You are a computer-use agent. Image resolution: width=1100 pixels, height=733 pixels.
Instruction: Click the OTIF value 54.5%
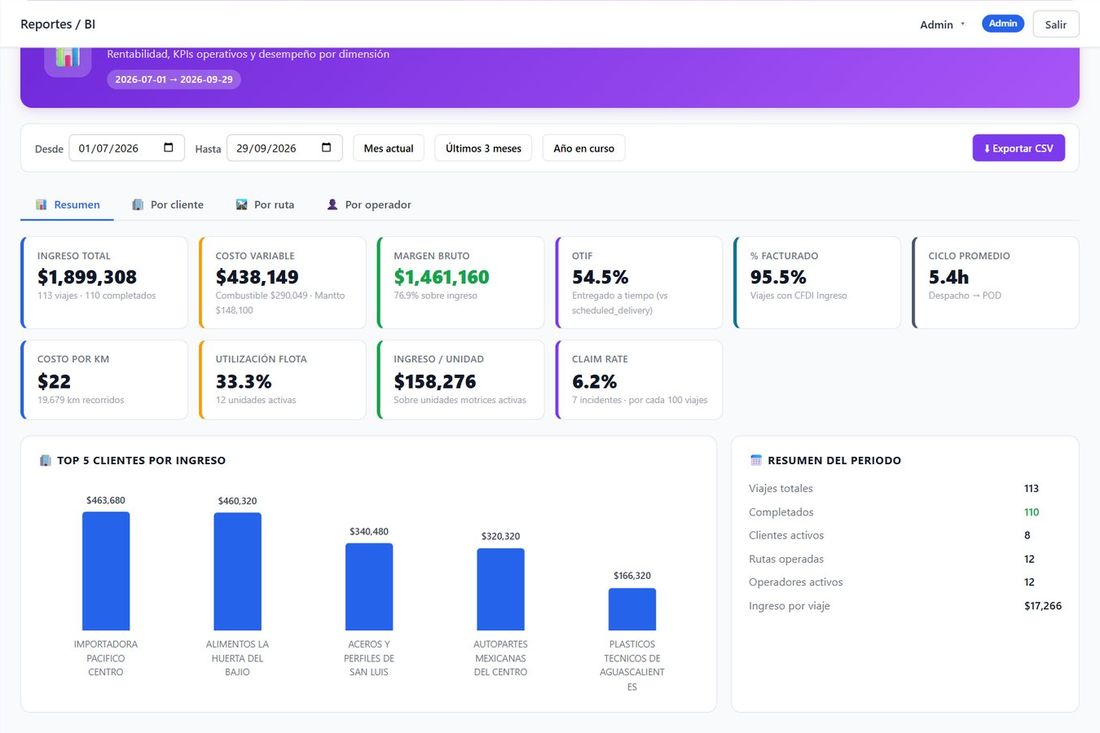[600, 277]
